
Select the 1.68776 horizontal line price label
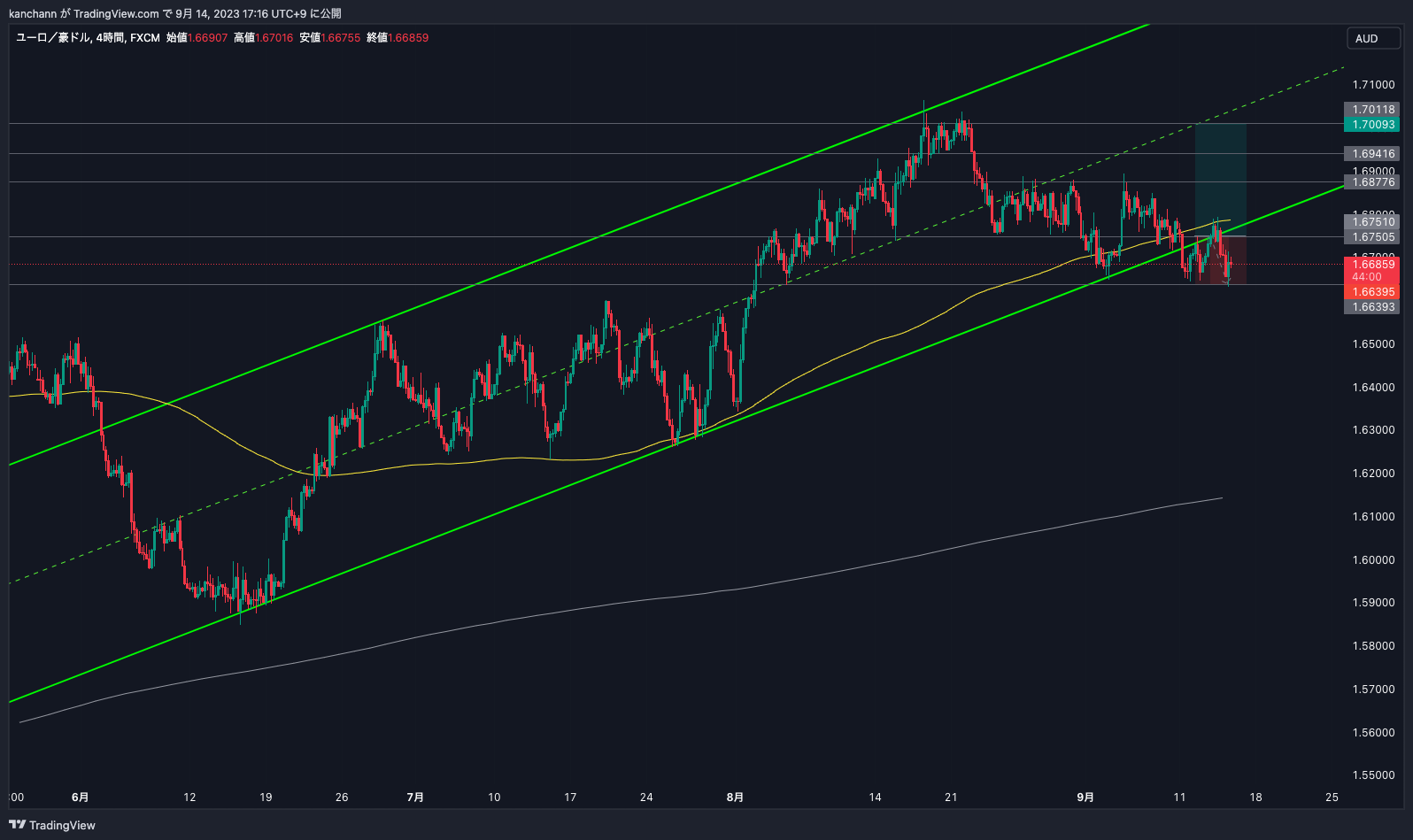click(1372, 182)
